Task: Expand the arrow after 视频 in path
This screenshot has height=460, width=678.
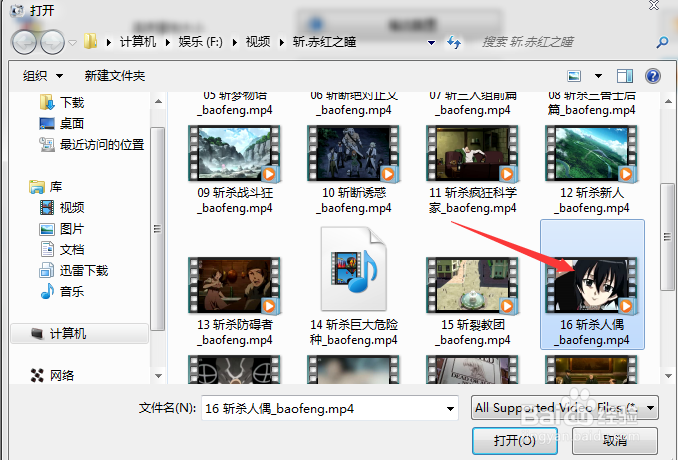Action: (282, 42)
